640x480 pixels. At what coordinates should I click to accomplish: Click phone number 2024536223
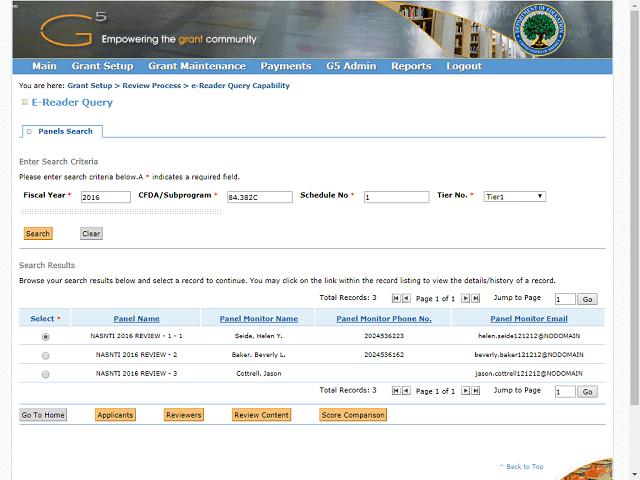click(384, 336)
